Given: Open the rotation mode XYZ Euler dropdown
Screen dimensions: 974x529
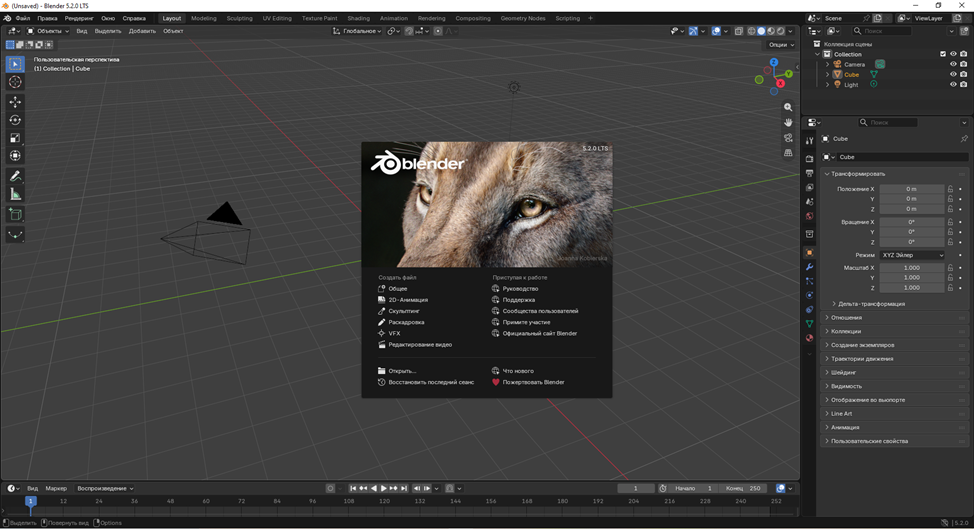Looking at the screenshot, I should click(912, 255).
